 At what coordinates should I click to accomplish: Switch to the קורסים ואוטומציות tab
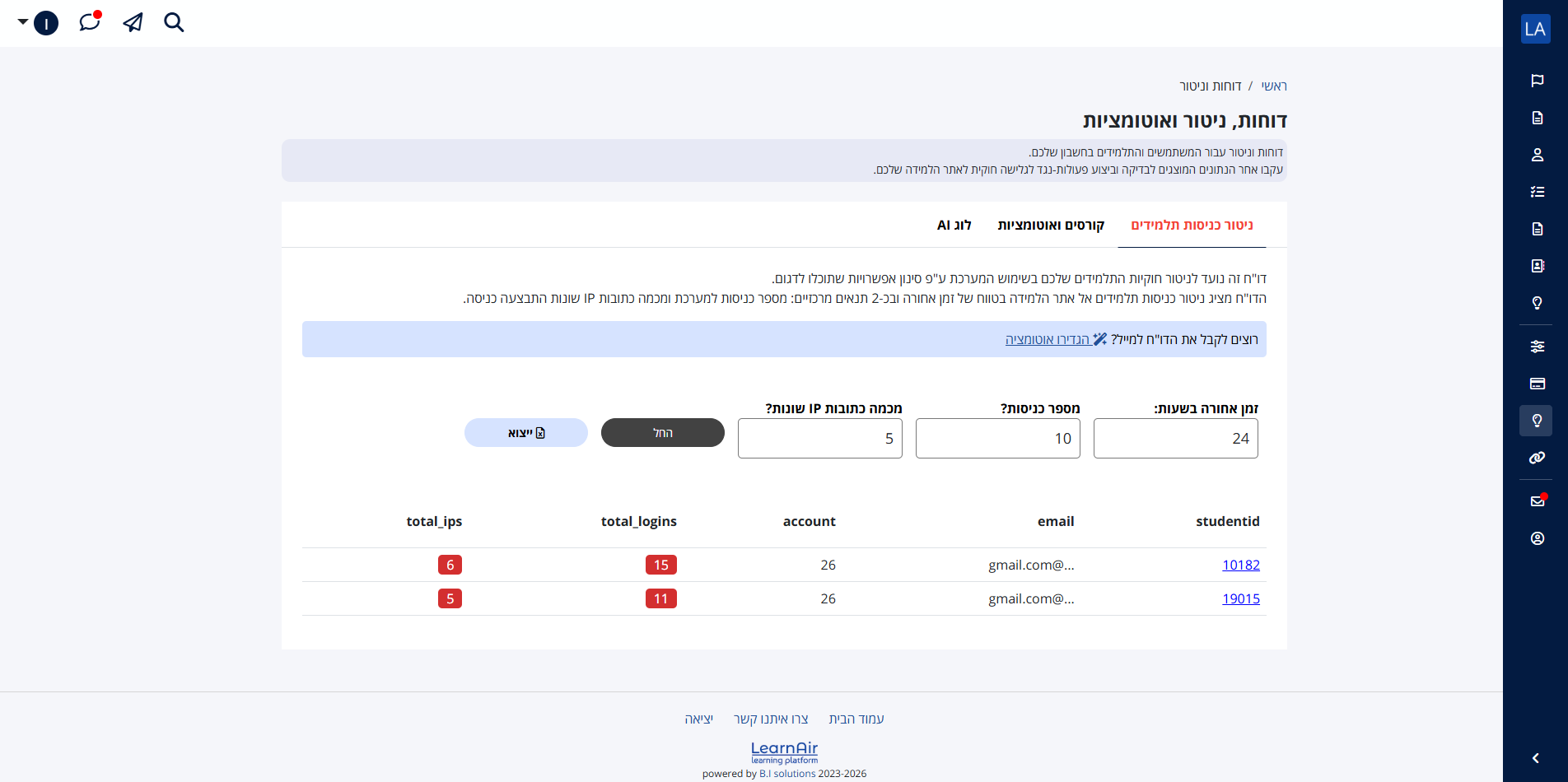(x=1051, y=226)
